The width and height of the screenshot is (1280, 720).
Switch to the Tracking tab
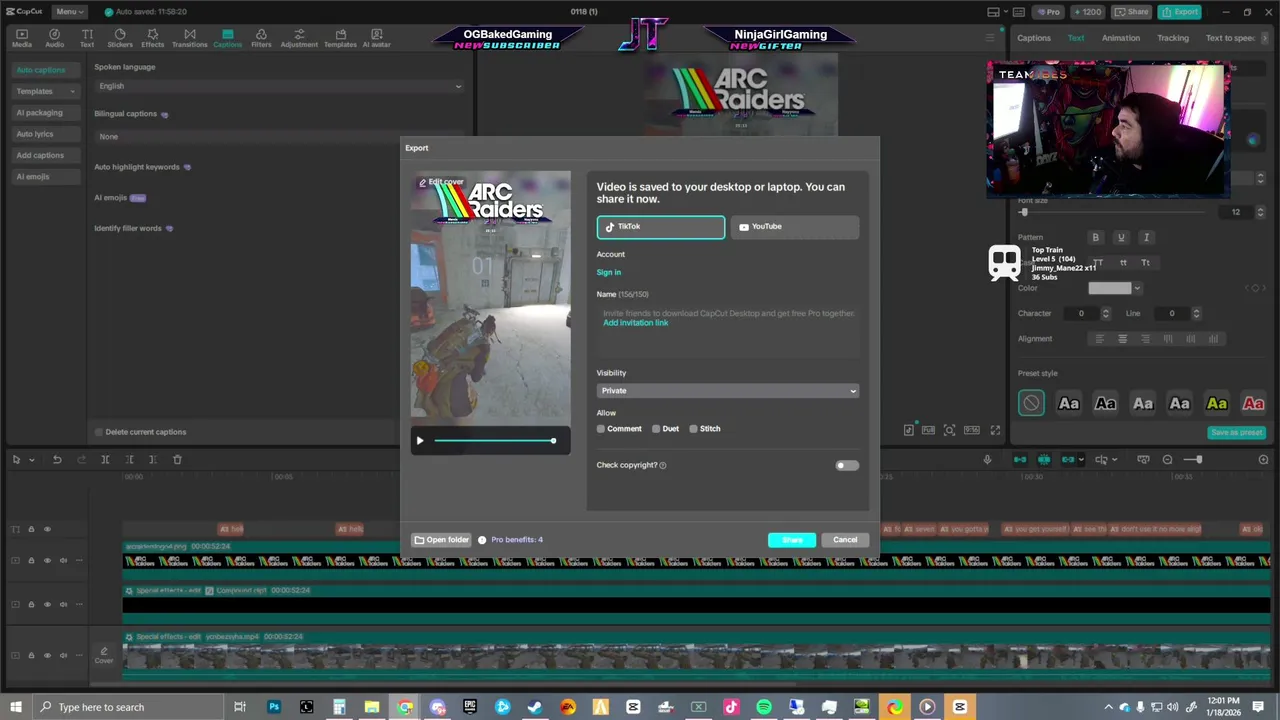click(x=1173, y=38)
